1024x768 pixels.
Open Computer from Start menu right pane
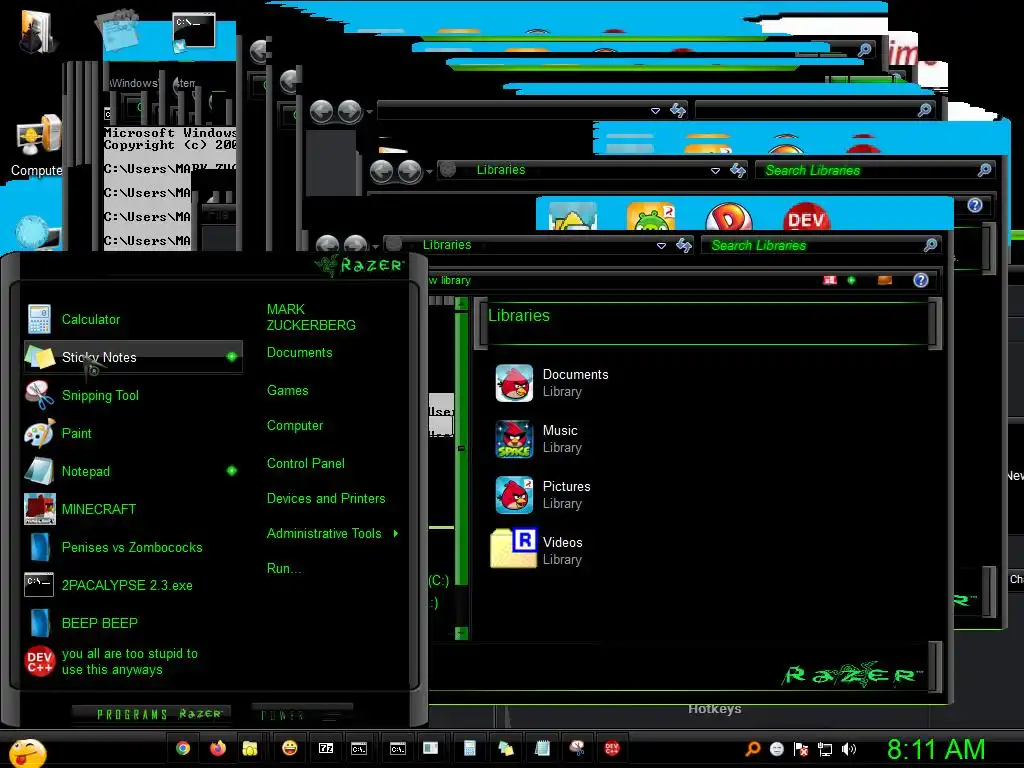[x=295, y=426]
